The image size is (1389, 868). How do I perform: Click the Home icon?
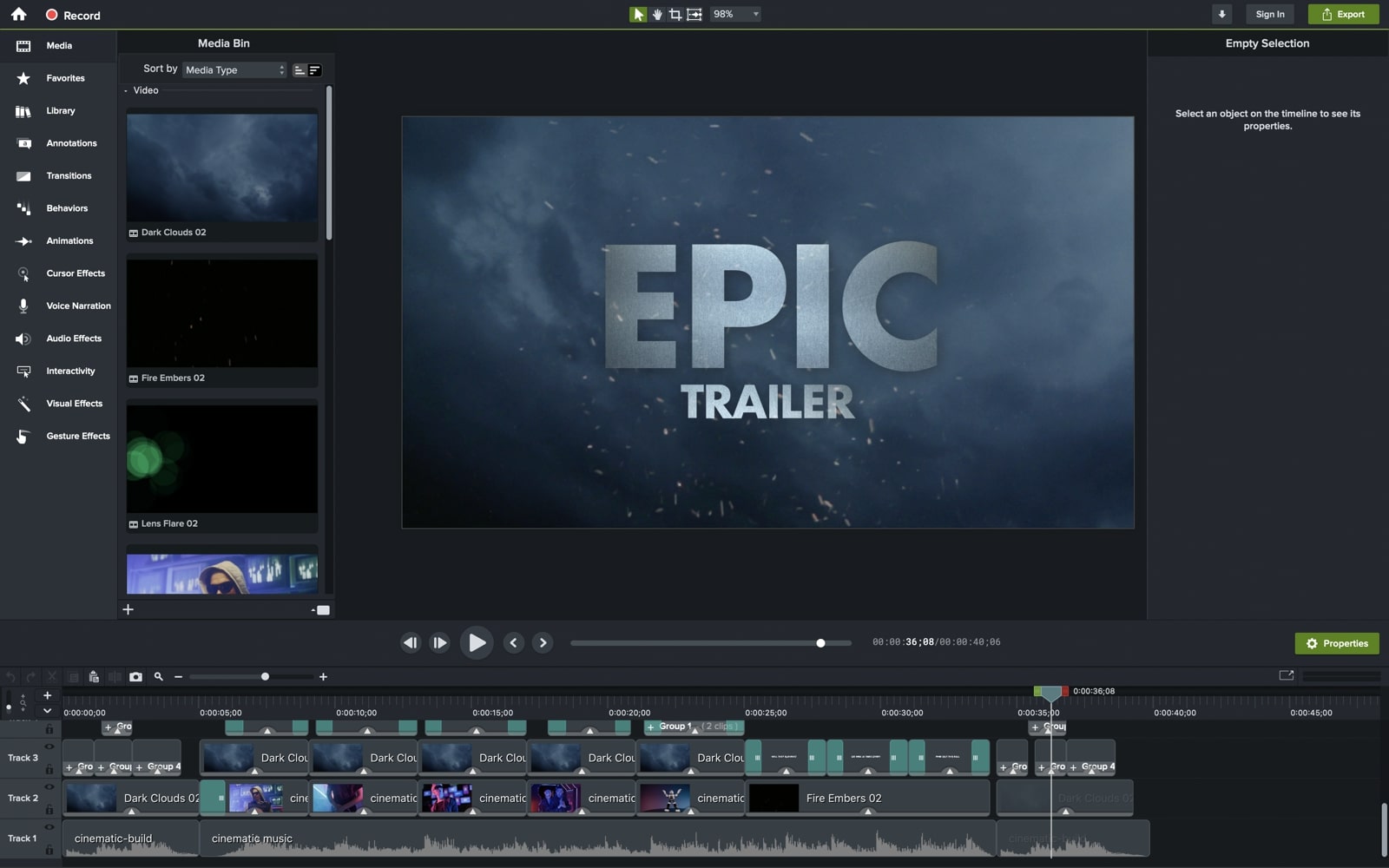coord(18,15)
